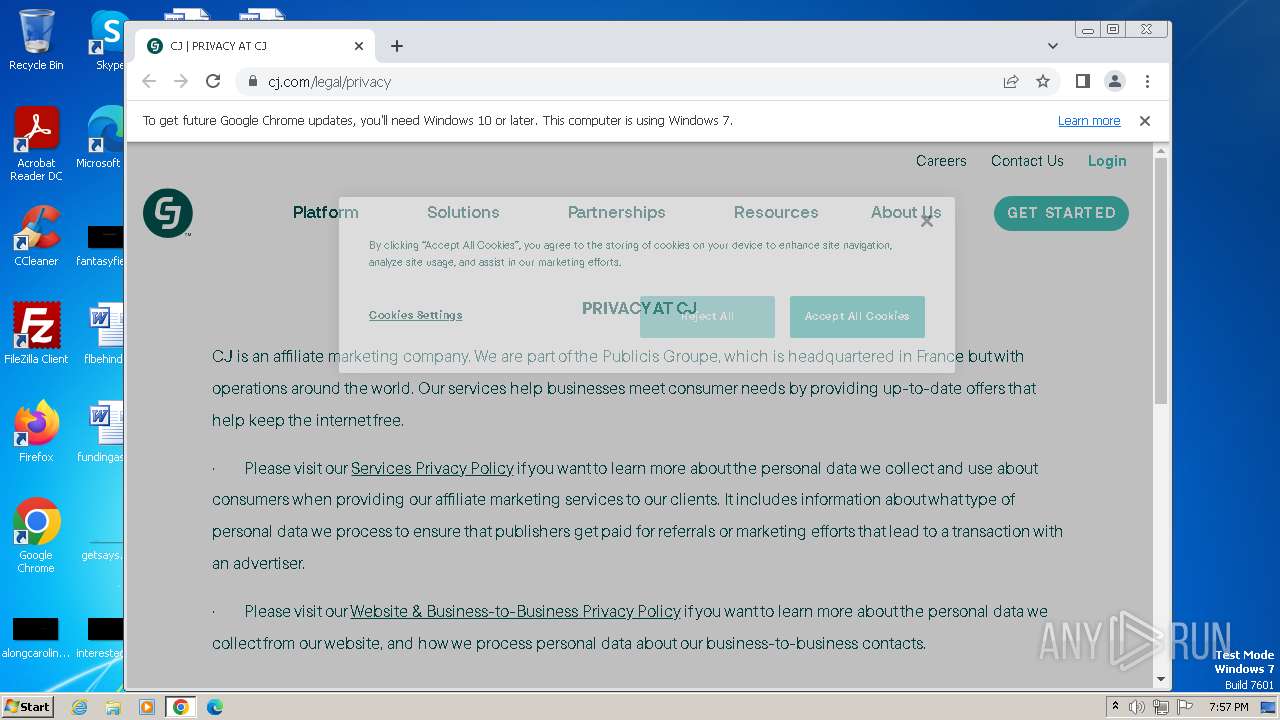Open Chrome side panel
Screen dimensions: 1280x720
coord(1082,81)
